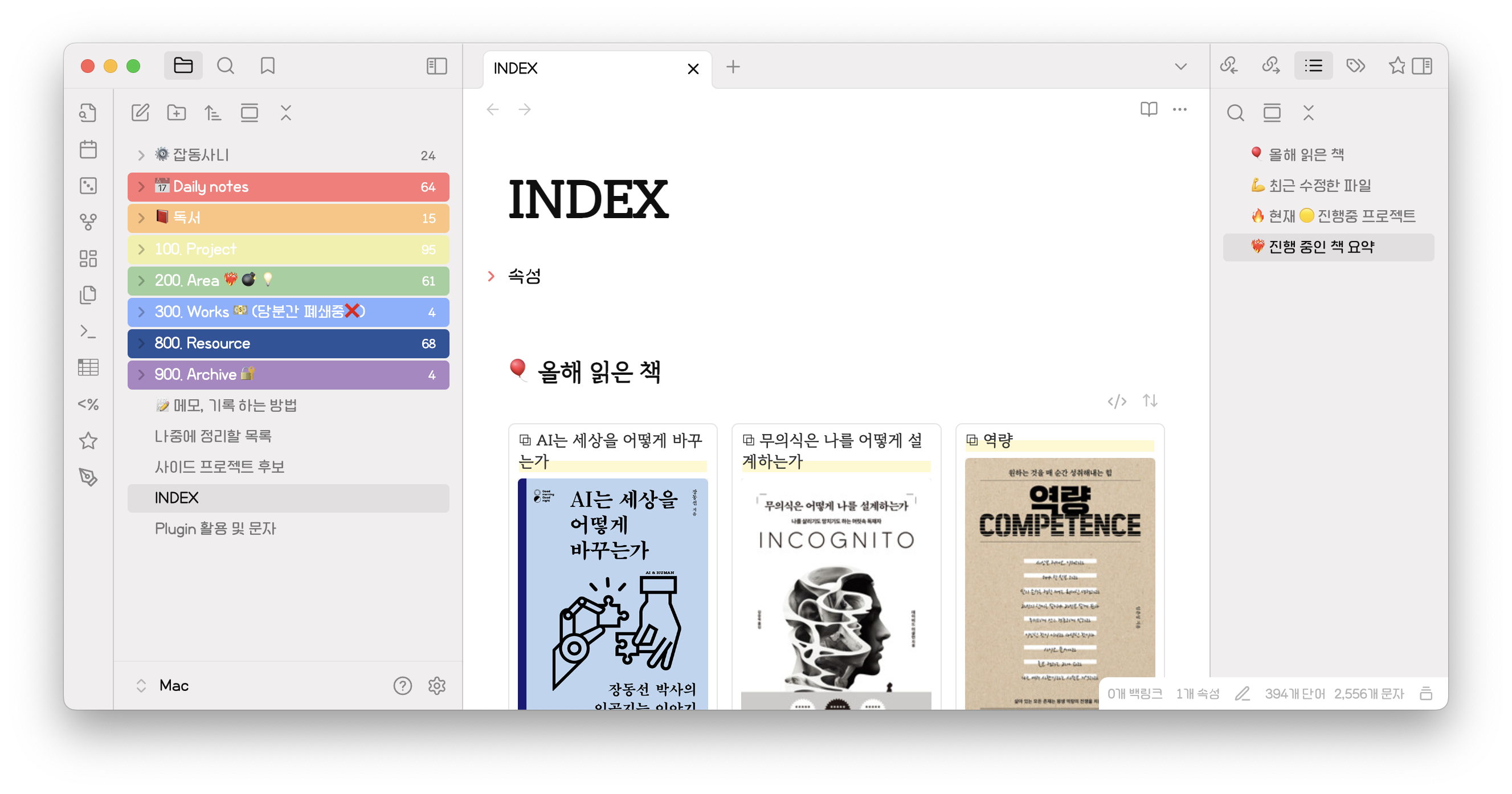1512x794 pixels.
Task: Open graph view icon in ribbon
Action: pos(88,222)
